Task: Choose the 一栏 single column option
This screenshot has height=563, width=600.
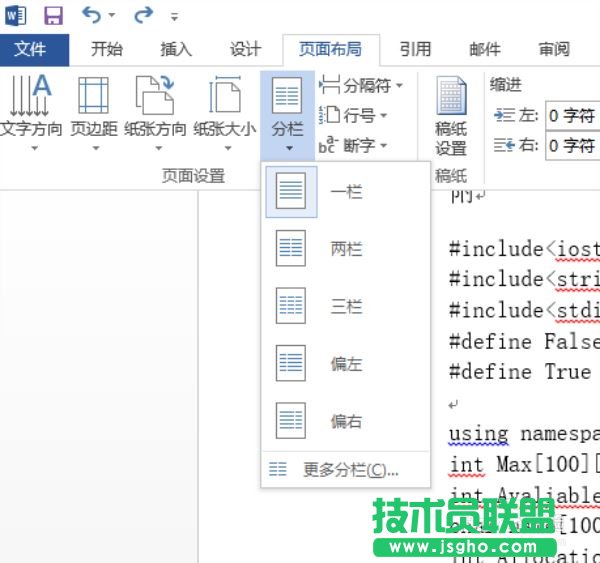Action: [x=346, y=191]
